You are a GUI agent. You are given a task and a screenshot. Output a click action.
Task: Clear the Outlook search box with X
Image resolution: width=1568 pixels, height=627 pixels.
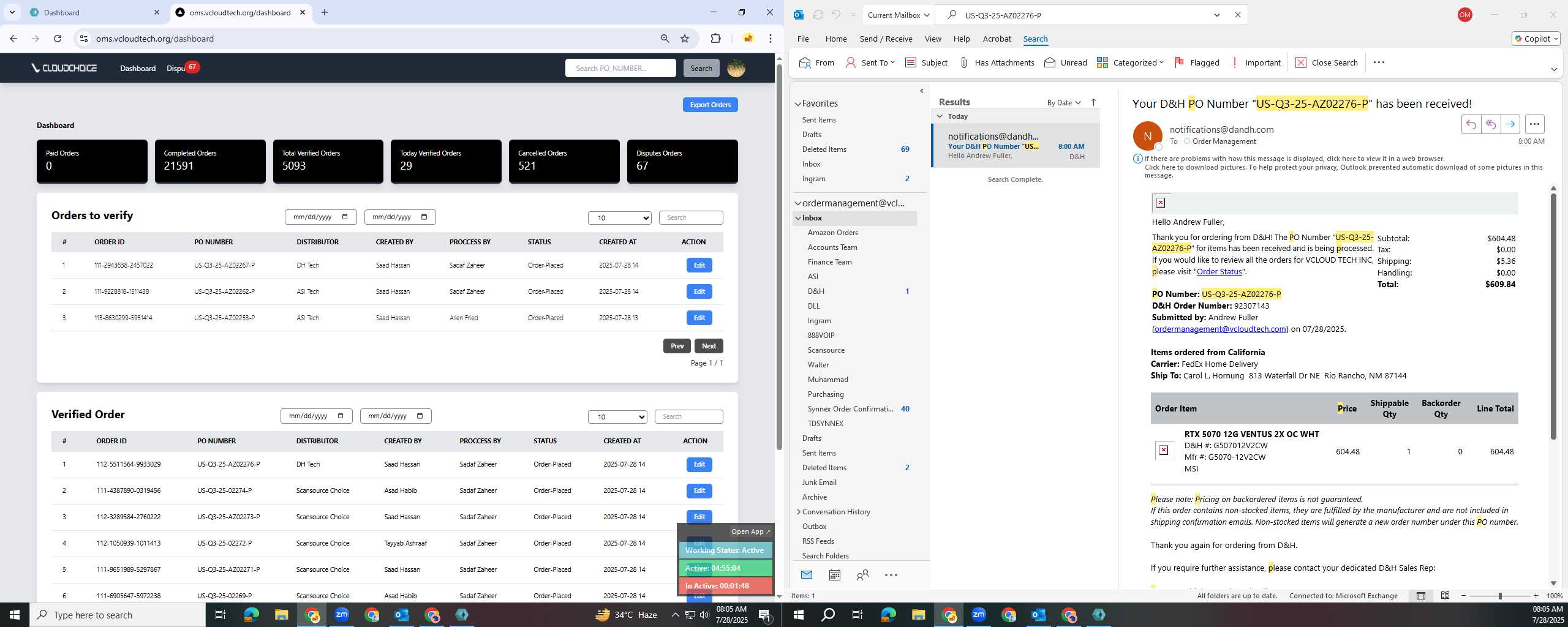(x=1237, y=15)
